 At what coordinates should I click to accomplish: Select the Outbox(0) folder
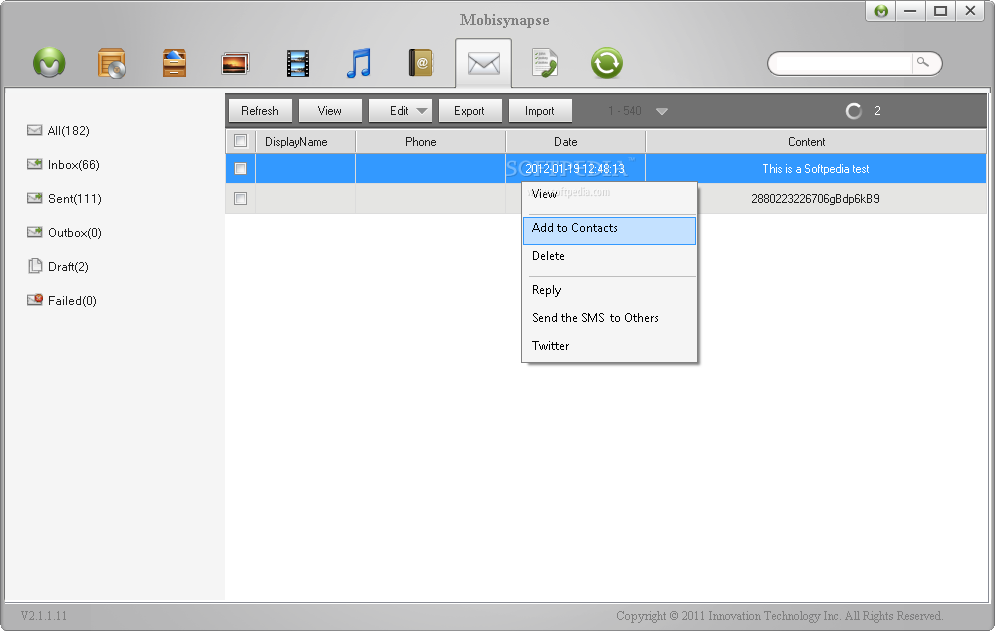click(64, 232)
